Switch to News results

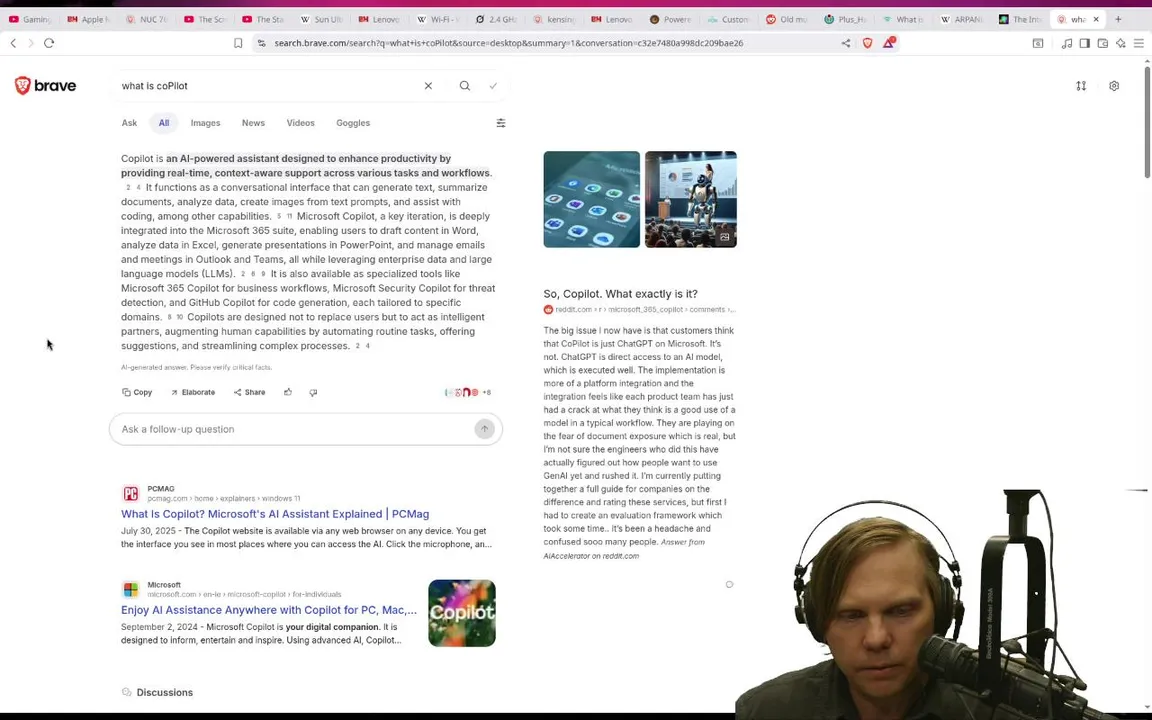pos(253,123)
